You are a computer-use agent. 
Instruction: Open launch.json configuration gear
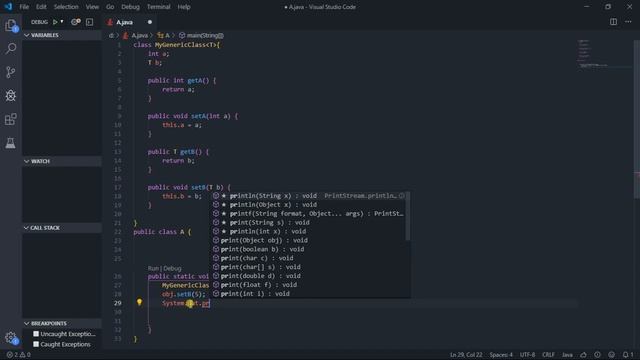(x=76, y=22)
